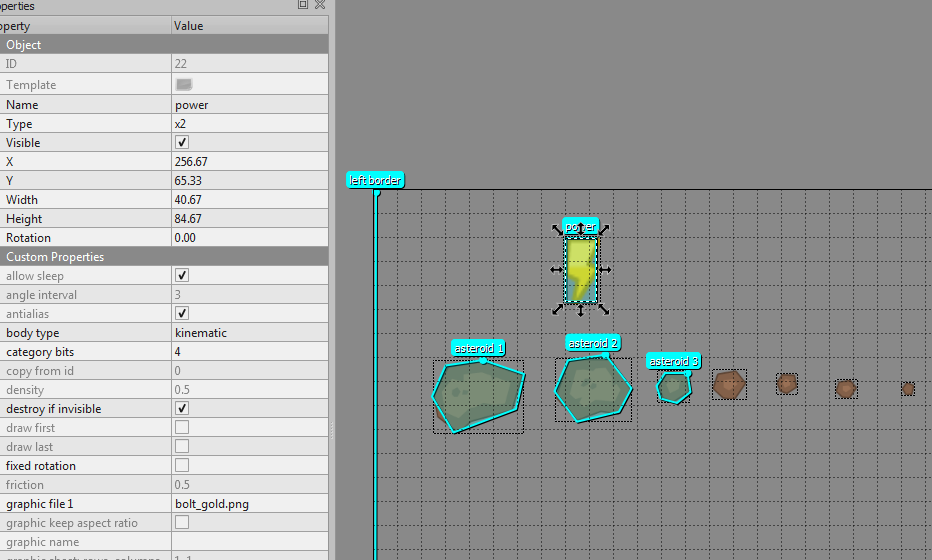Image resolution: width=932 pixels, height=560 pixels.
Task: Select the asteroid 2 label
Action: pos(593,343)
